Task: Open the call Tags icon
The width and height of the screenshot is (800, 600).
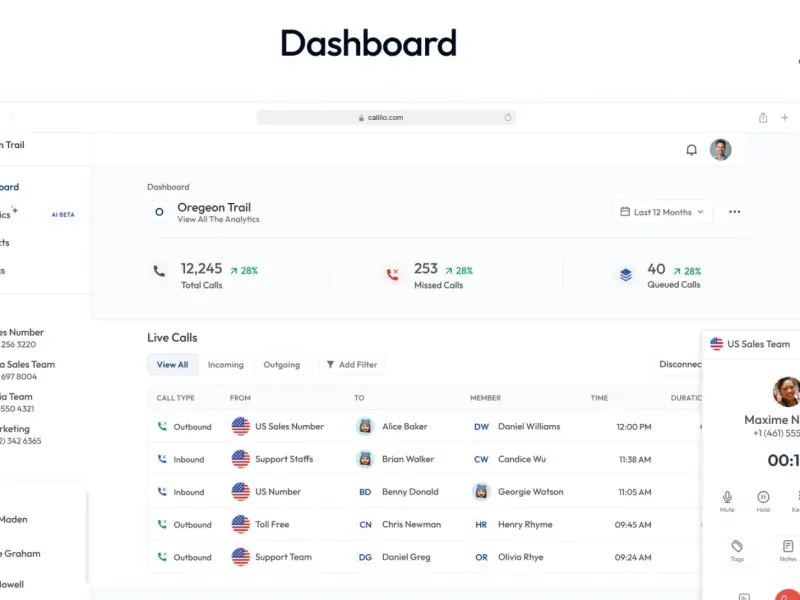Action: pyautogui.click(x=737, y=551)
